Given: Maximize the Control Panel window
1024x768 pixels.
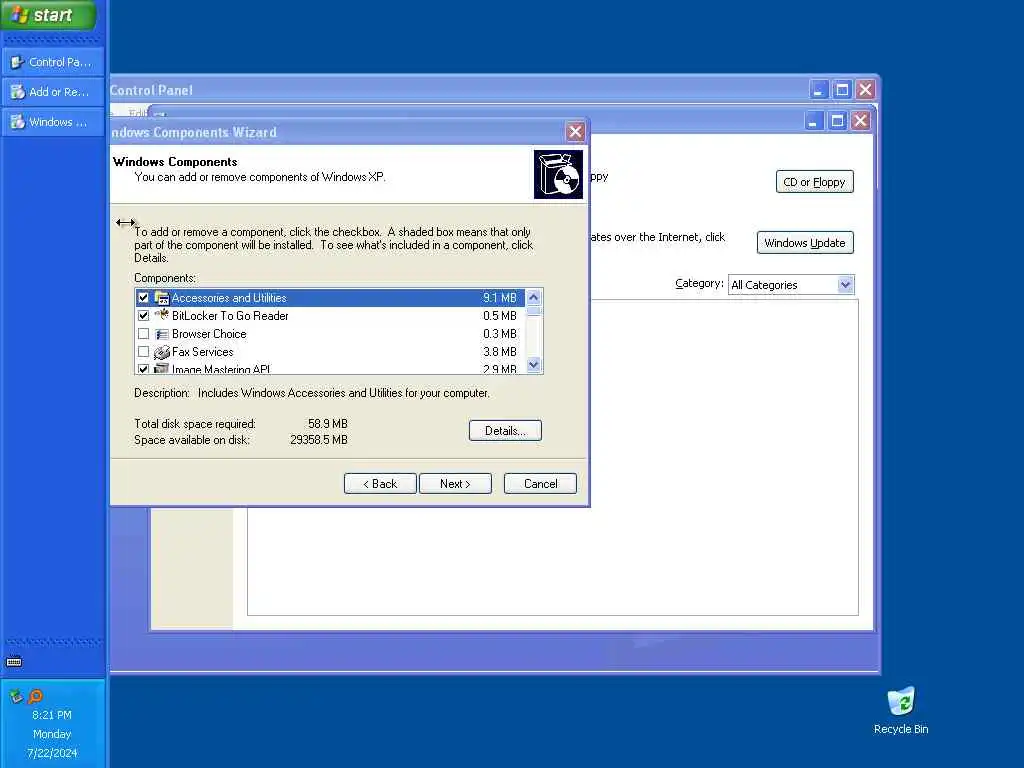Looking at the screenshot, I should pyautogui.click(x=842, y=89).
